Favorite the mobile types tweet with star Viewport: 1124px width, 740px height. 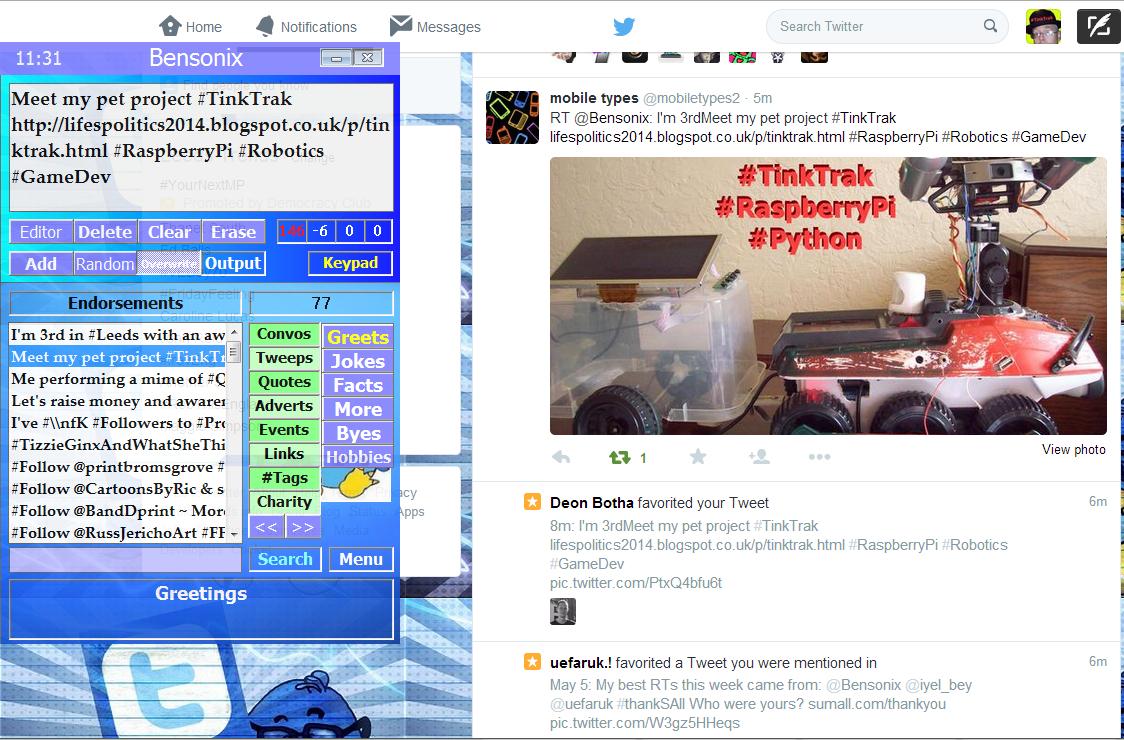click(x=698, y=457)
